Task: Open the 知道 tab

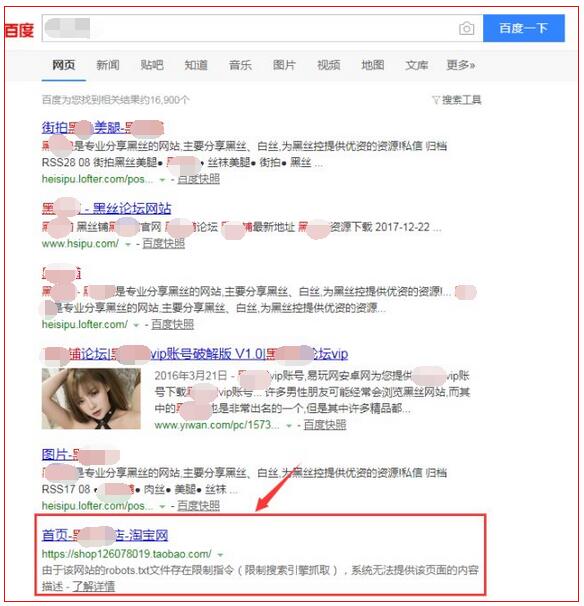Action: [196, 65]
